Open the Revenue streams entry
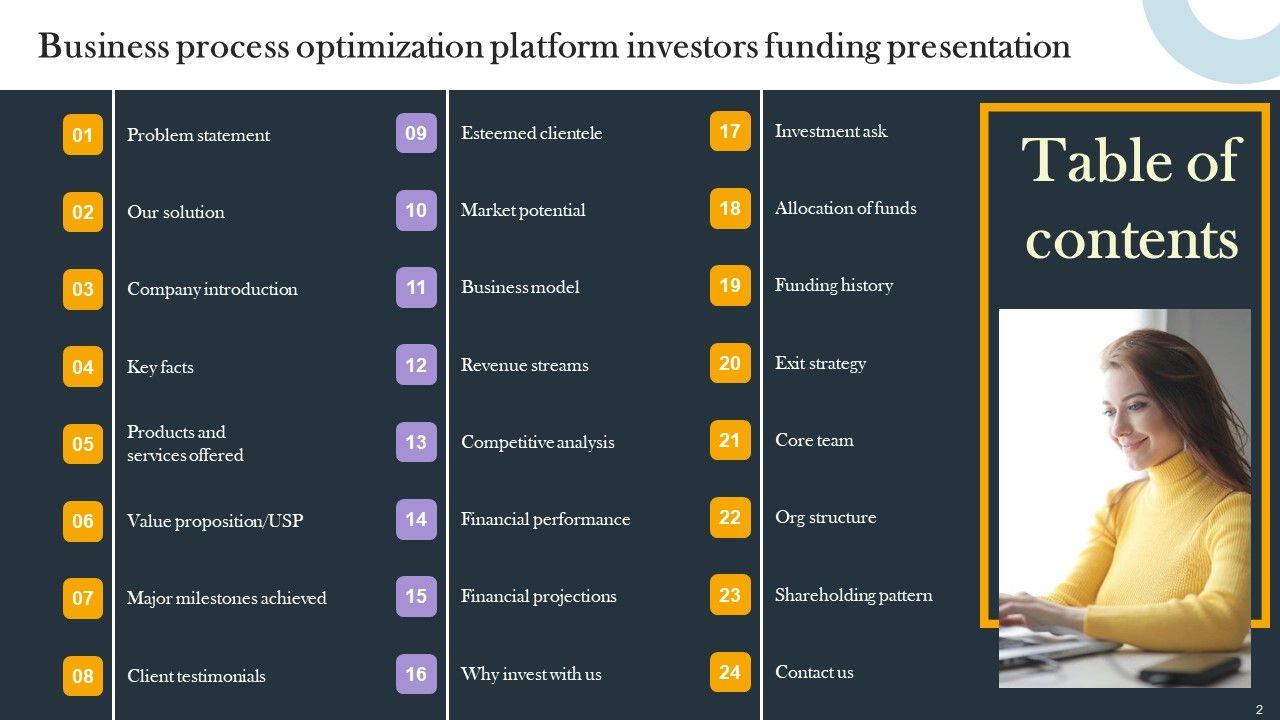Viewport: 1280px width, 720px height. [x=524, y=365]
